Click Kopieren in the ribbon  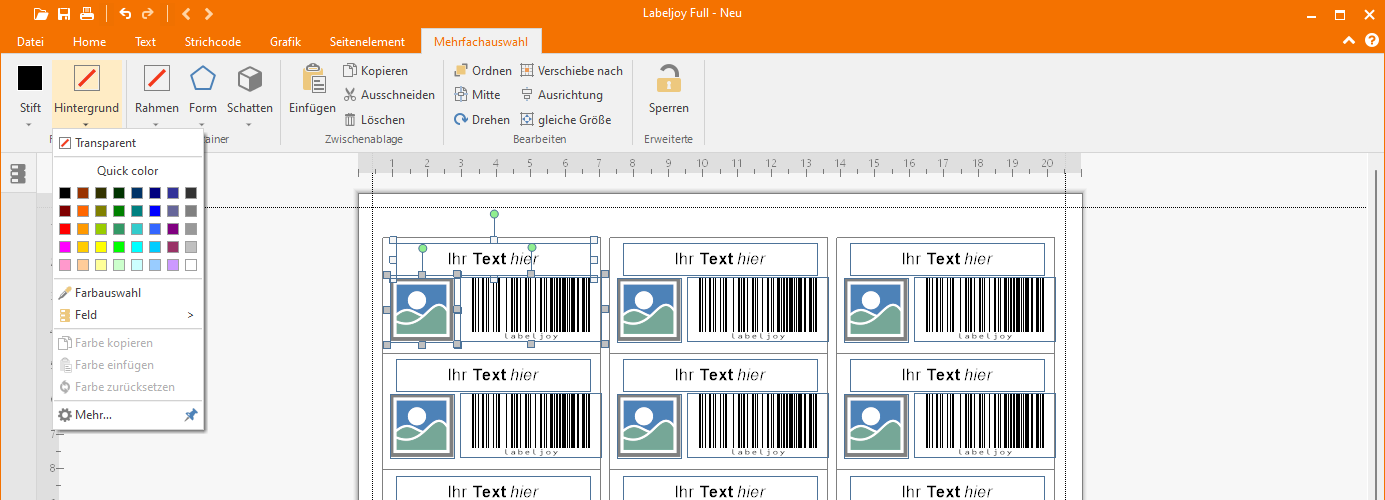376,71
